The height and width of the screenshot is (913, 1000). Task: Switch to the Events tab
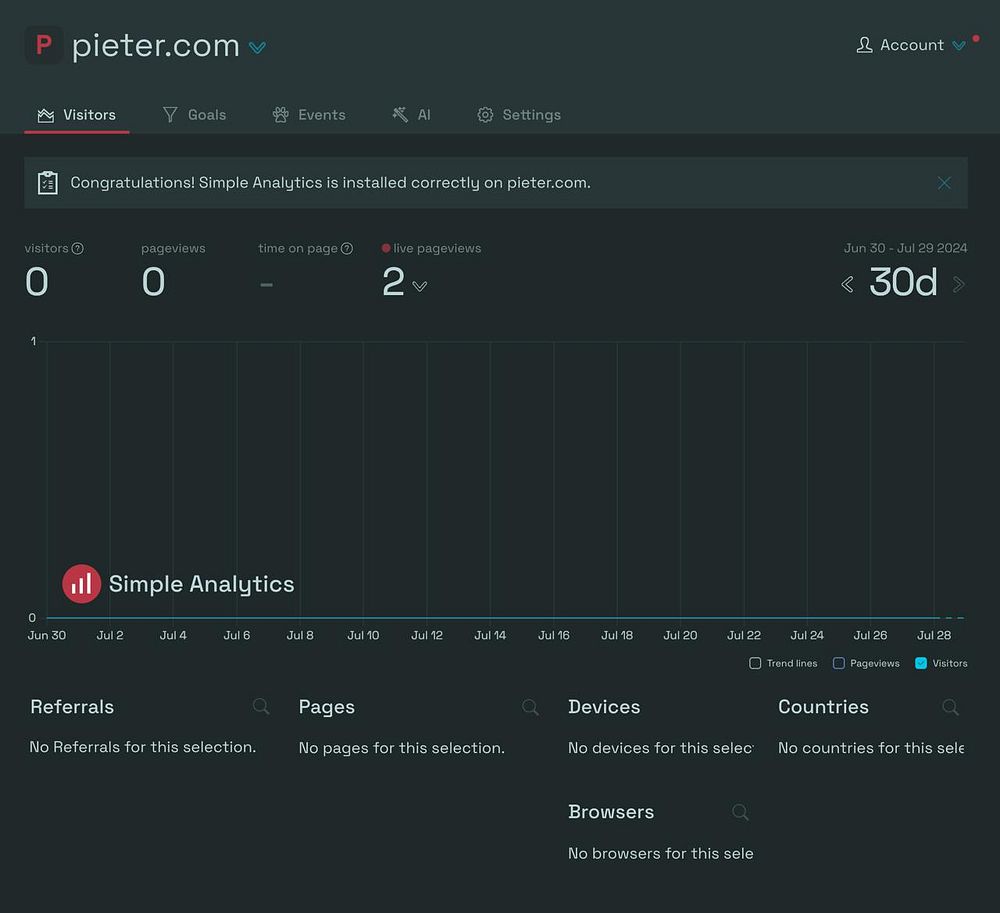coord(309,115)
